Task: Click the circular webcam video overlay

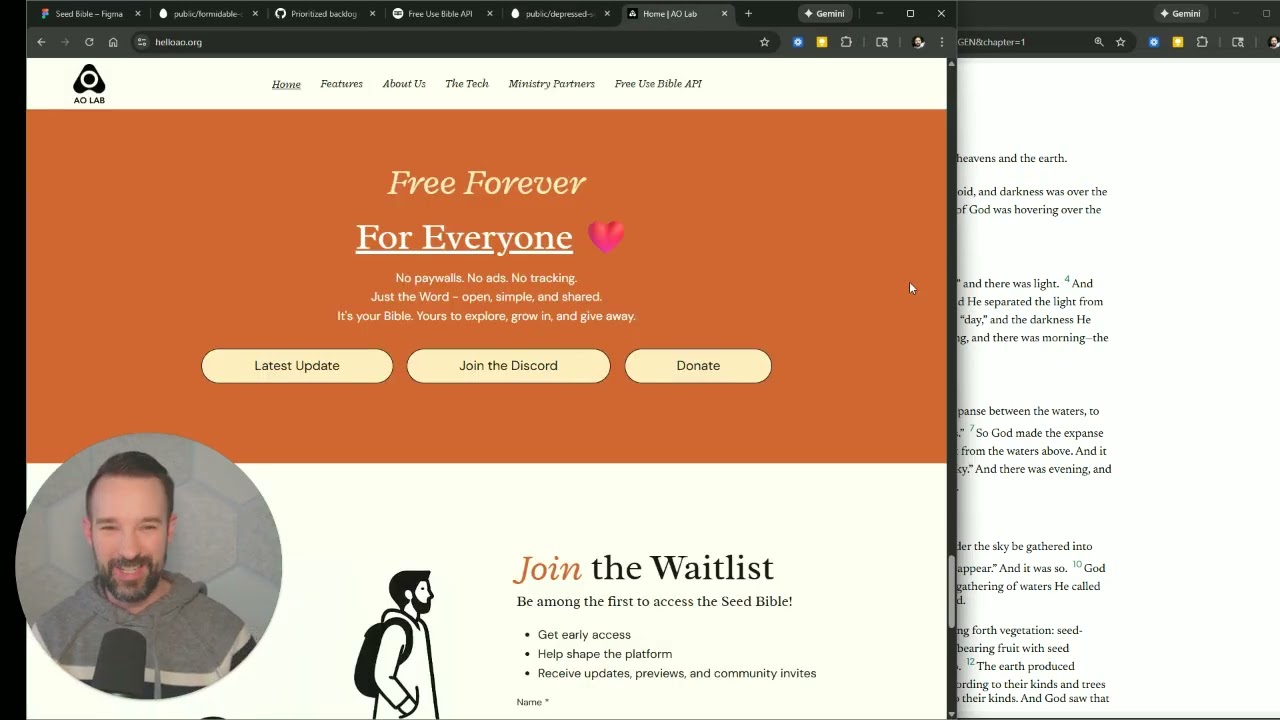Action: coord(149,566)
